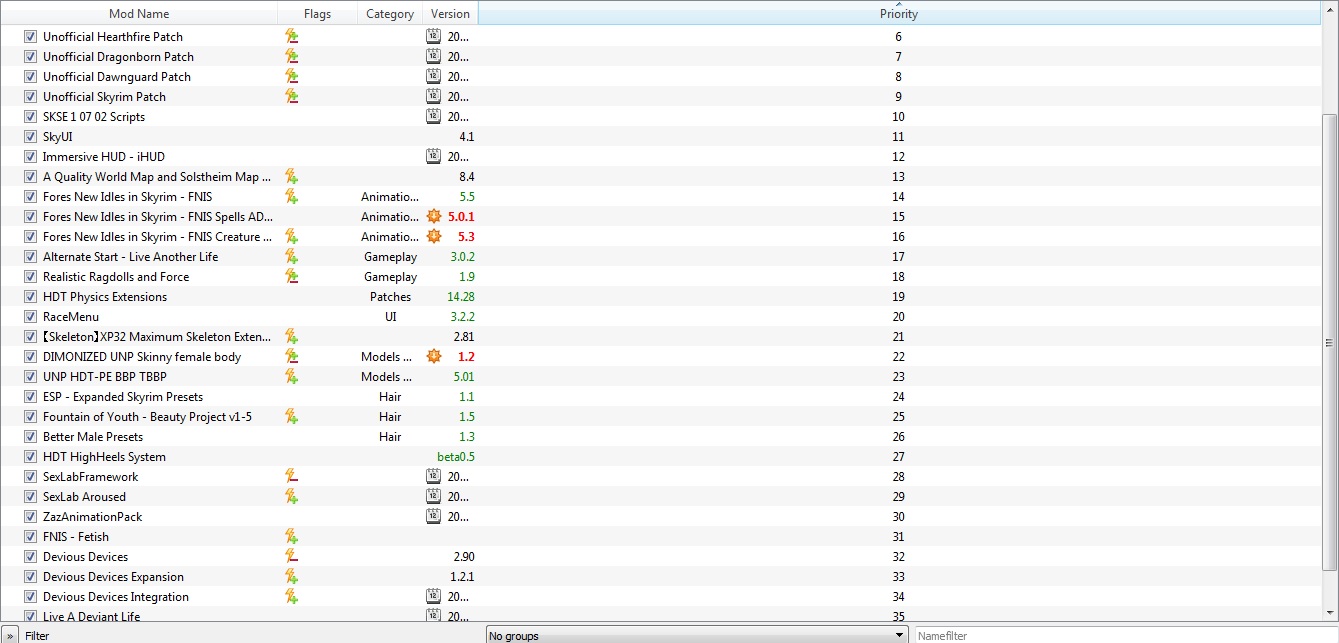Click Hair category for Better Male Presets

coord(390,436)
